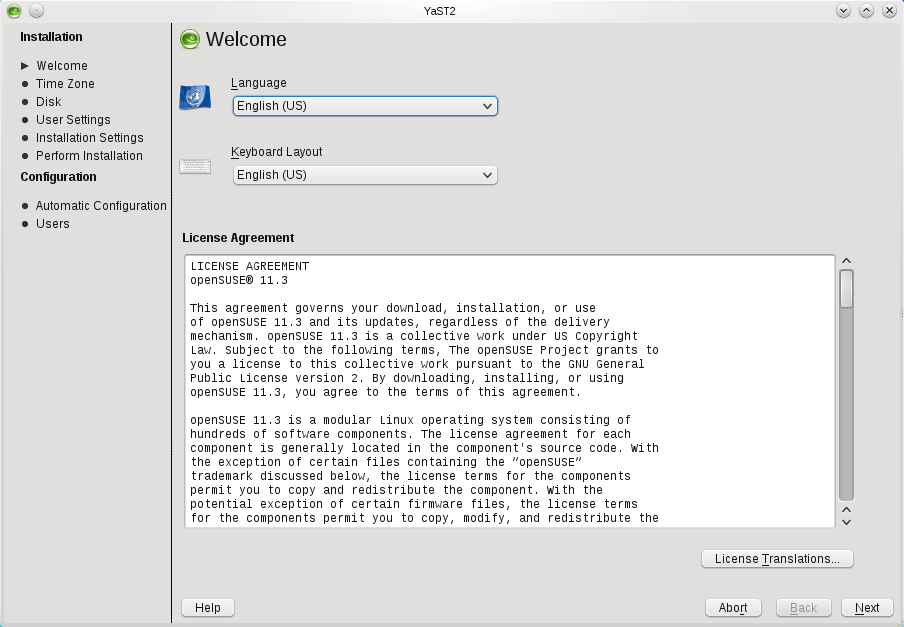Select Automatic Configuration in sidebar

point(101,206)
